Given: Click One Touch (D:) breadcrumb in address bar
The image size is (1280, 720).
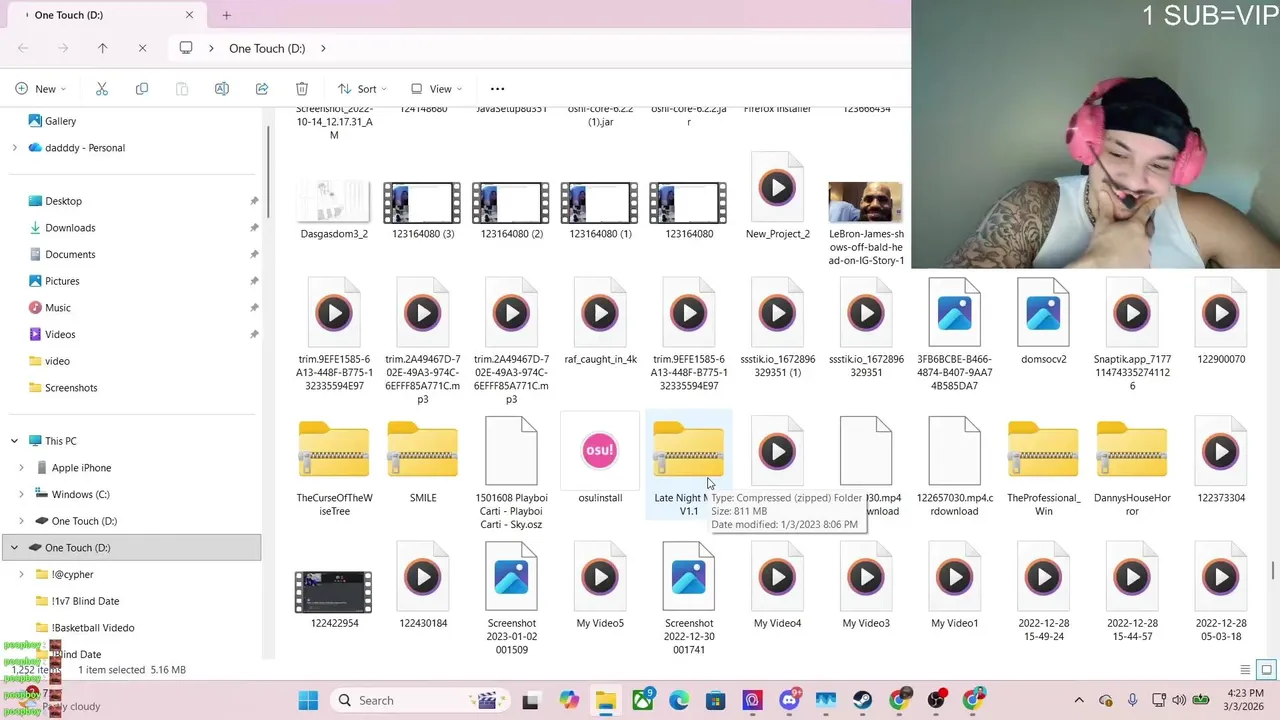Looking at the screenshot, I should coord(267,48).
